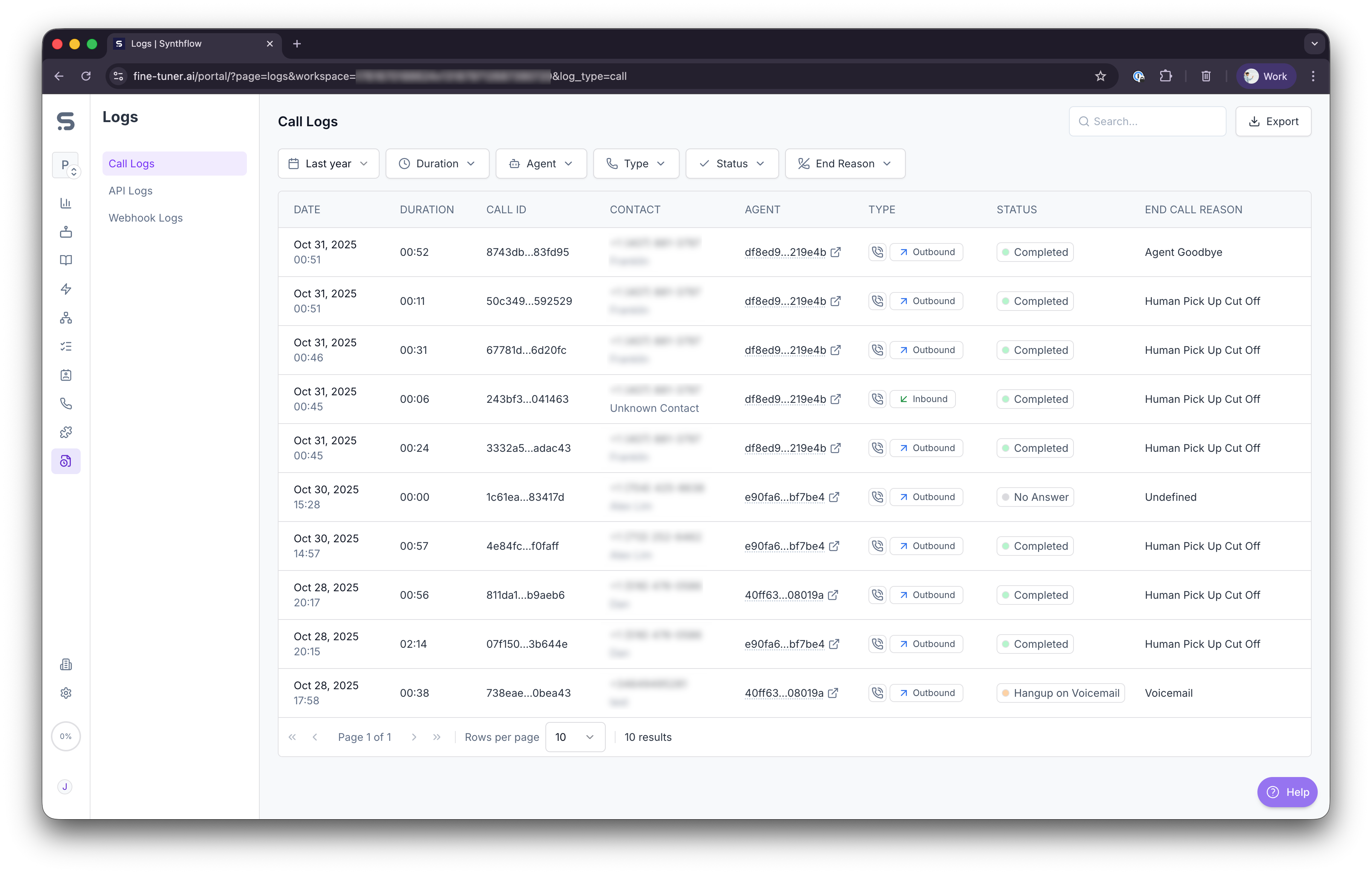1372x875 pixels.
Task: Click the puzzle piece integrations sidebar icon
Action: pyautogui.click(x=66, y=432)
